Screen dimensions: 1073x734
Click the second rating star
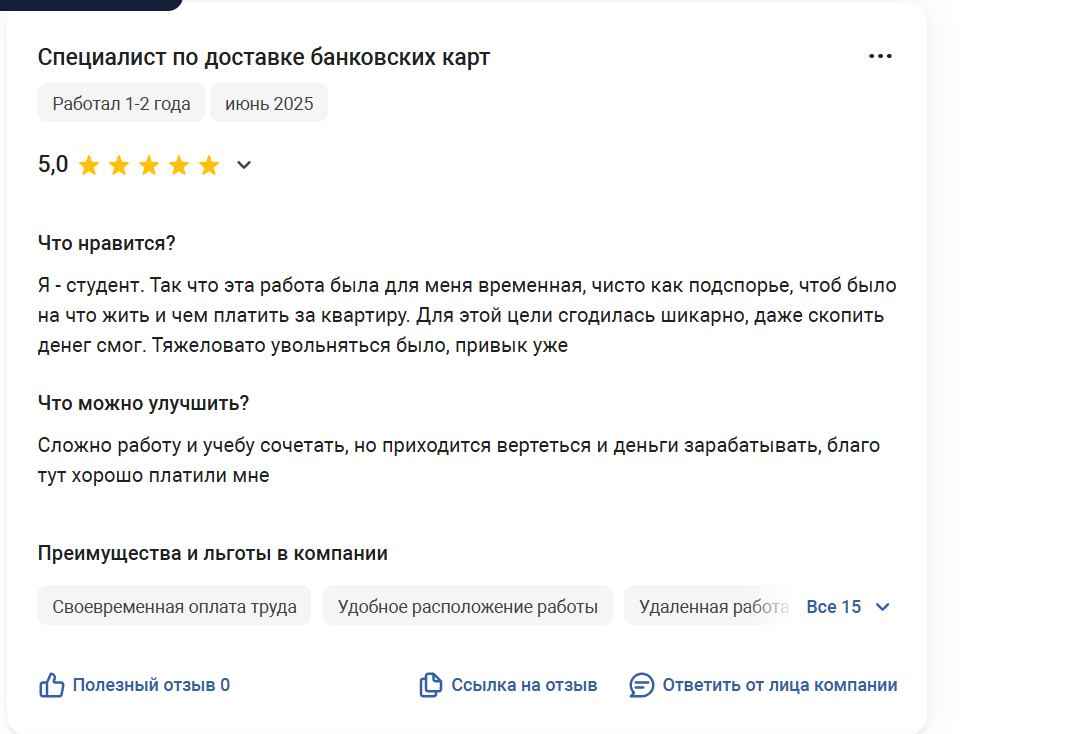pyautogui.click(x=119, y=165)
